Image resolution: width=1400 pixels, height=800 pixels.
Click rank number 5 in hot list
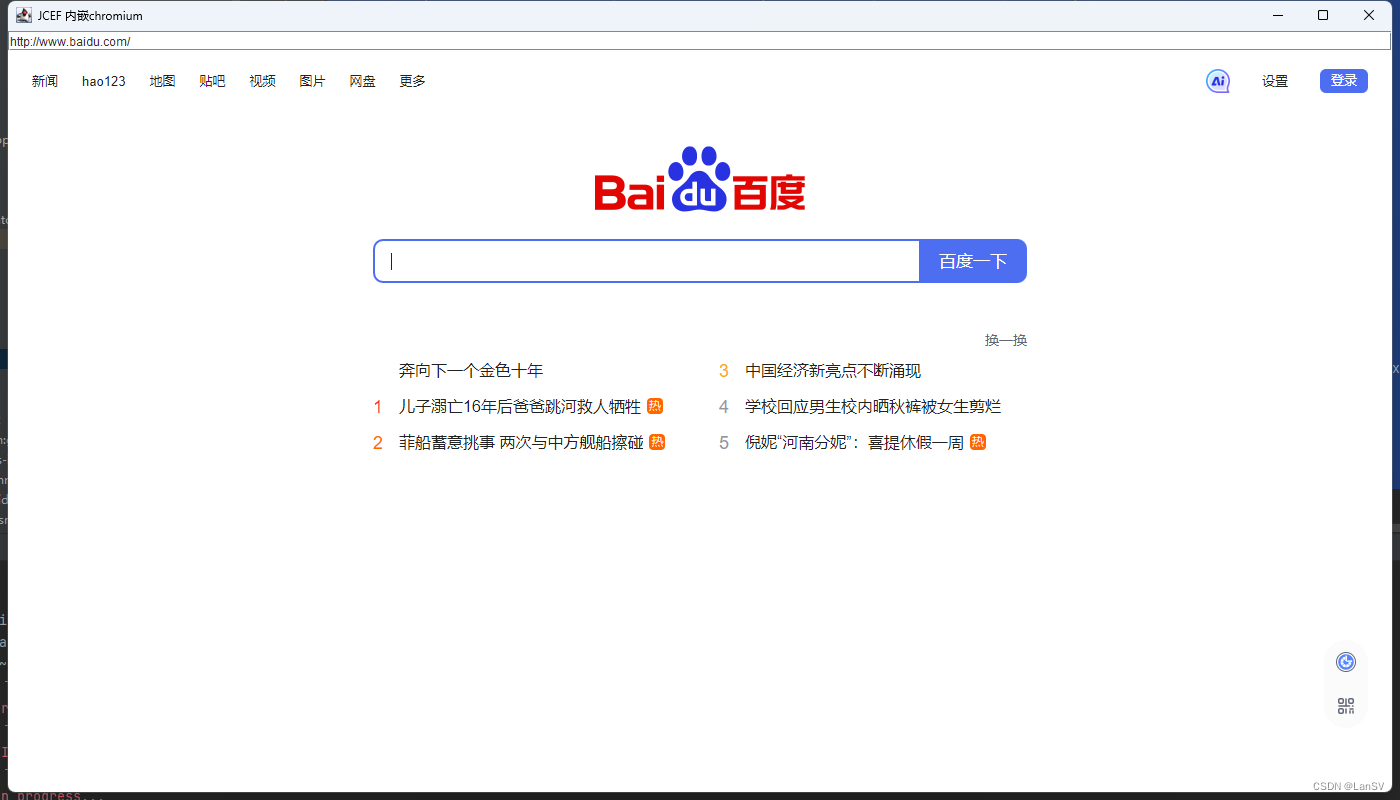pos(724,443)
